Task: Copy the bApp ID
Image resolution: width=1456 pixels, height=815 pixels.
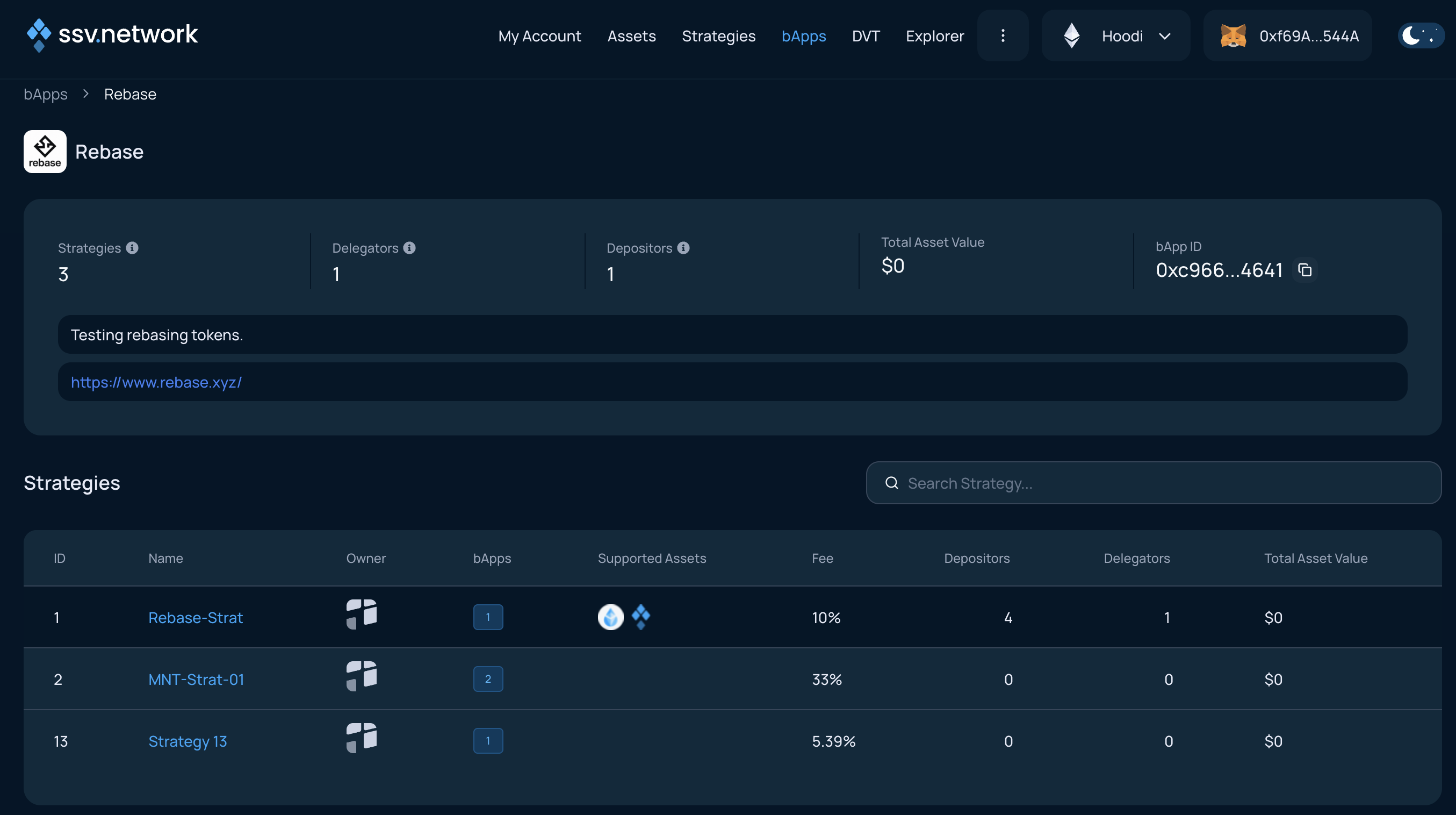Action: pyautogui.click(x=1304, y=270)
